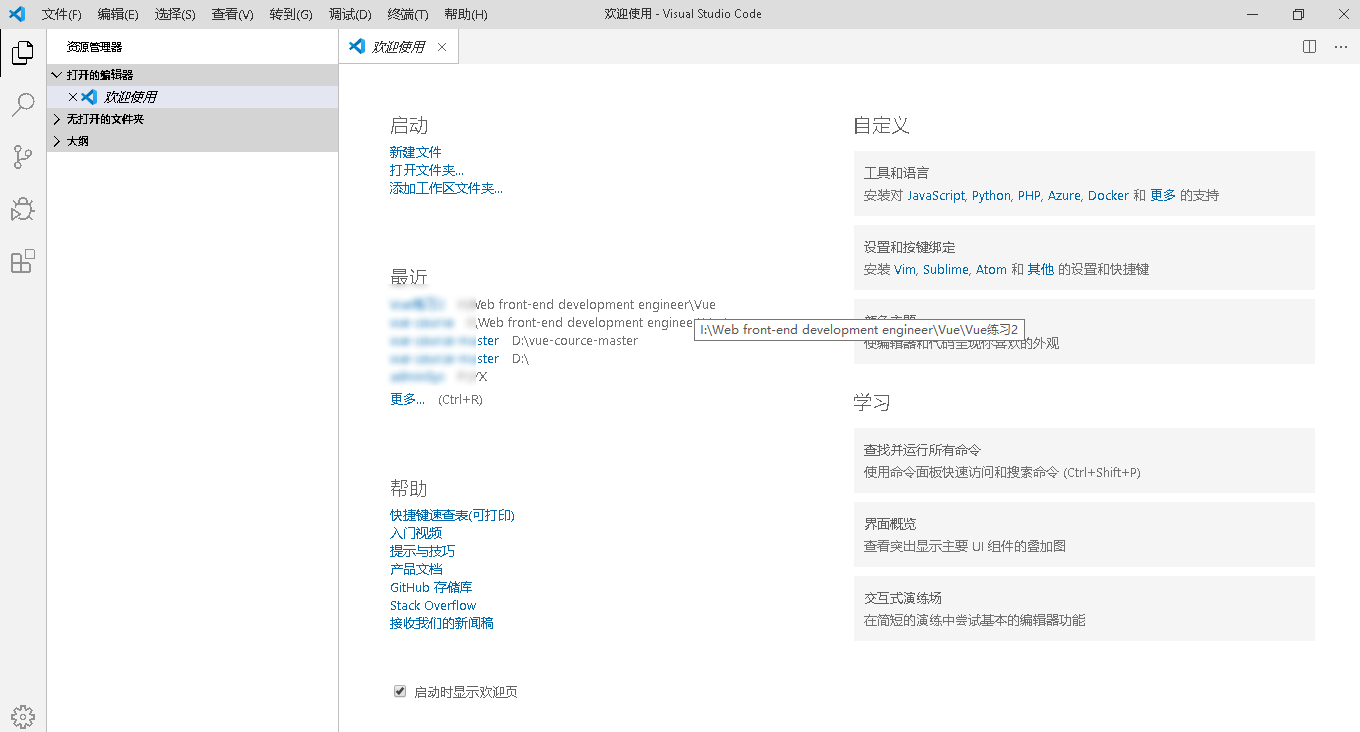
Task: Open the 查看(V) menu
Action: click(233, 14)
